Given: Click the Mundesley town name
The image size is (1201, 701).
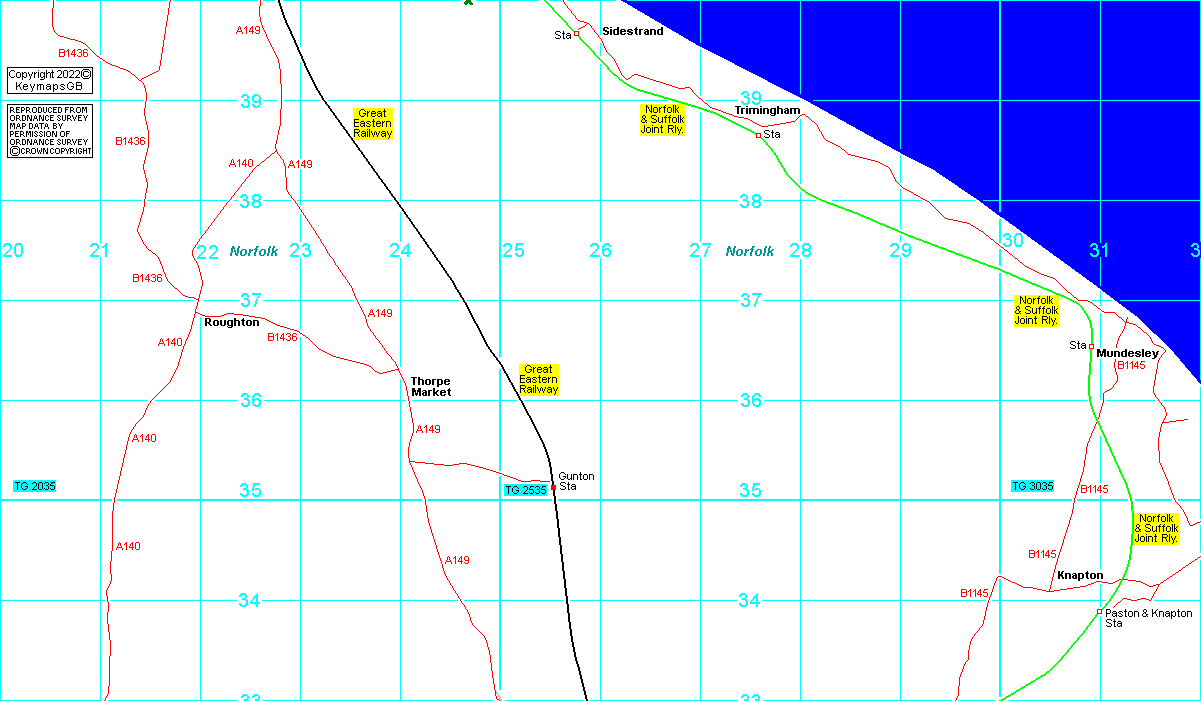Looking at the screenshot, I should pyautogui.click(x=1127, y=353).
